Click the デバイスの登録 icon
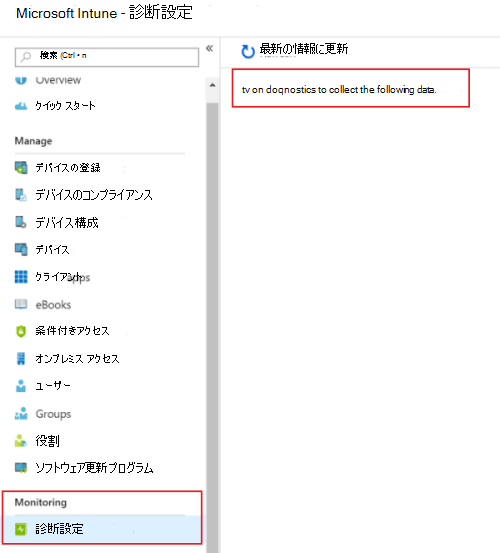This screenshot has width=500, height=553. coord(21,168)
